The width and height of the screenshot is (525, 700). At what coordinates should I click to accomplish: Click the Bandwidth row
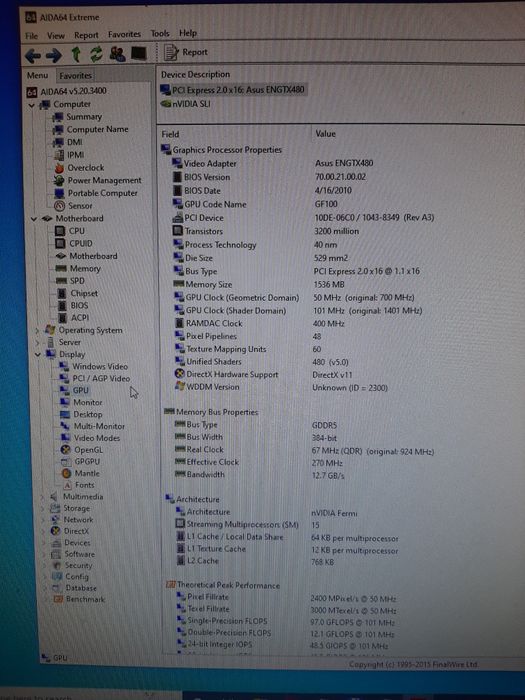(x=260, y=475)
